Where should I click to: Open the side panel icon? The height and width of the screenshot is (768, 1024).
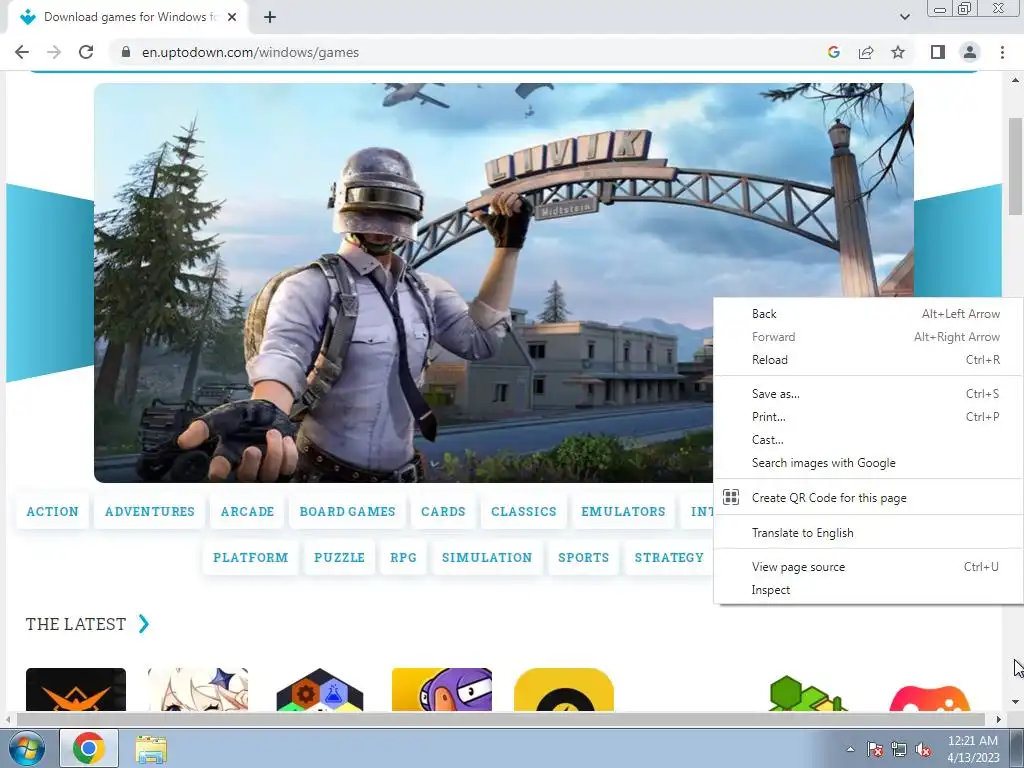tap(938, 52)
